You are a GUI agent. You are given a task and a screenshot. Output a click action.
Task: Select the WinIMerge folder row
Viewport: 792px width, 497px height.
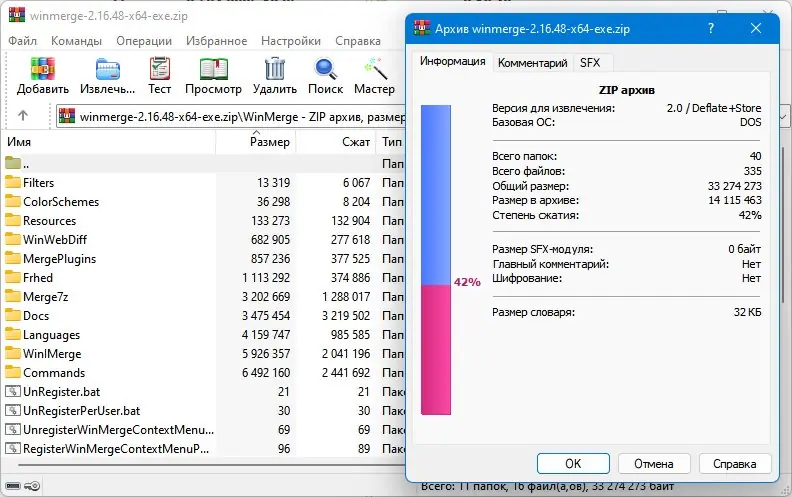pyautogui.click(x=204, y=354)
